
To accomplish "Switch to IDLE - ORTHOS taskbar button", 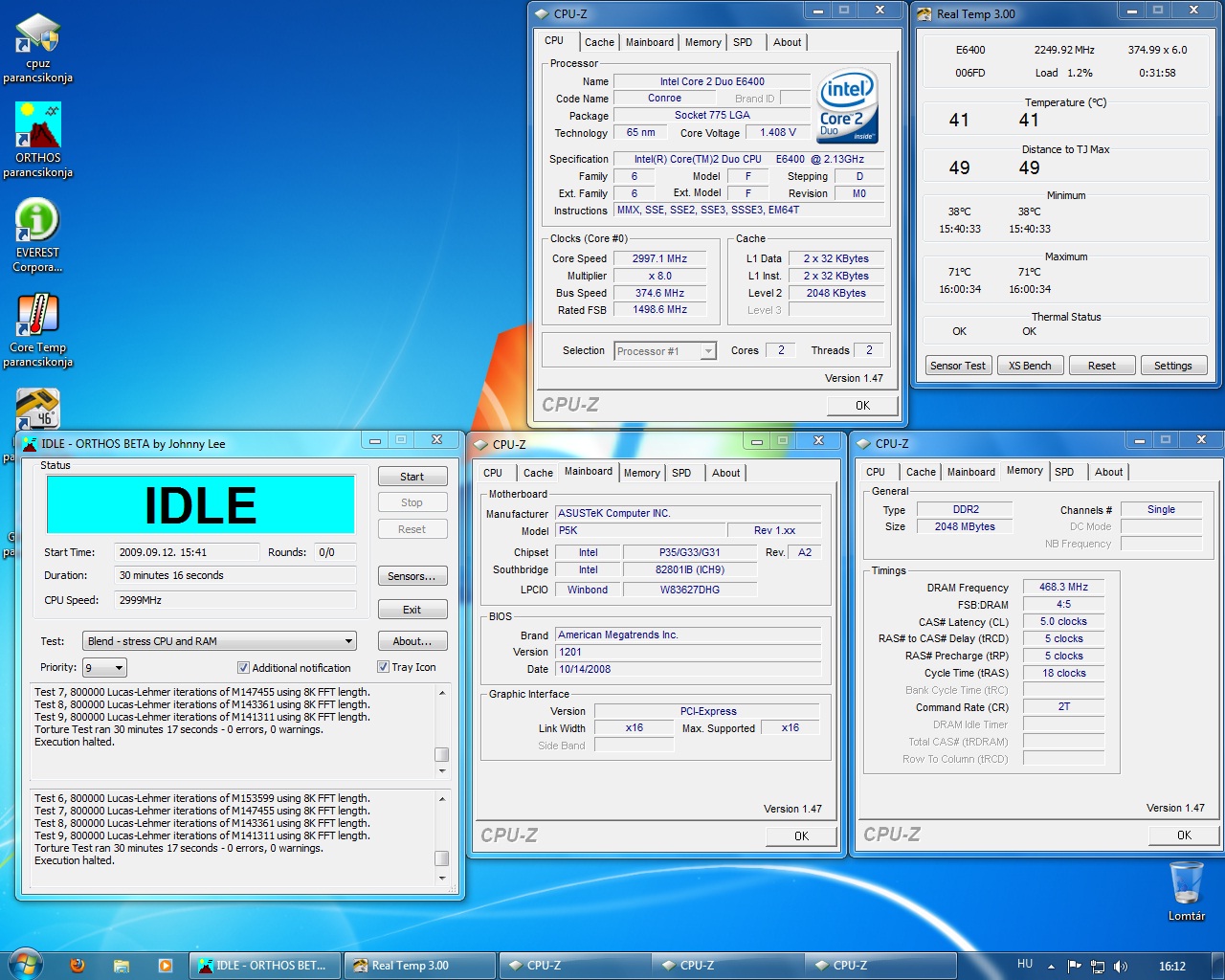I will tap(263, 966).
